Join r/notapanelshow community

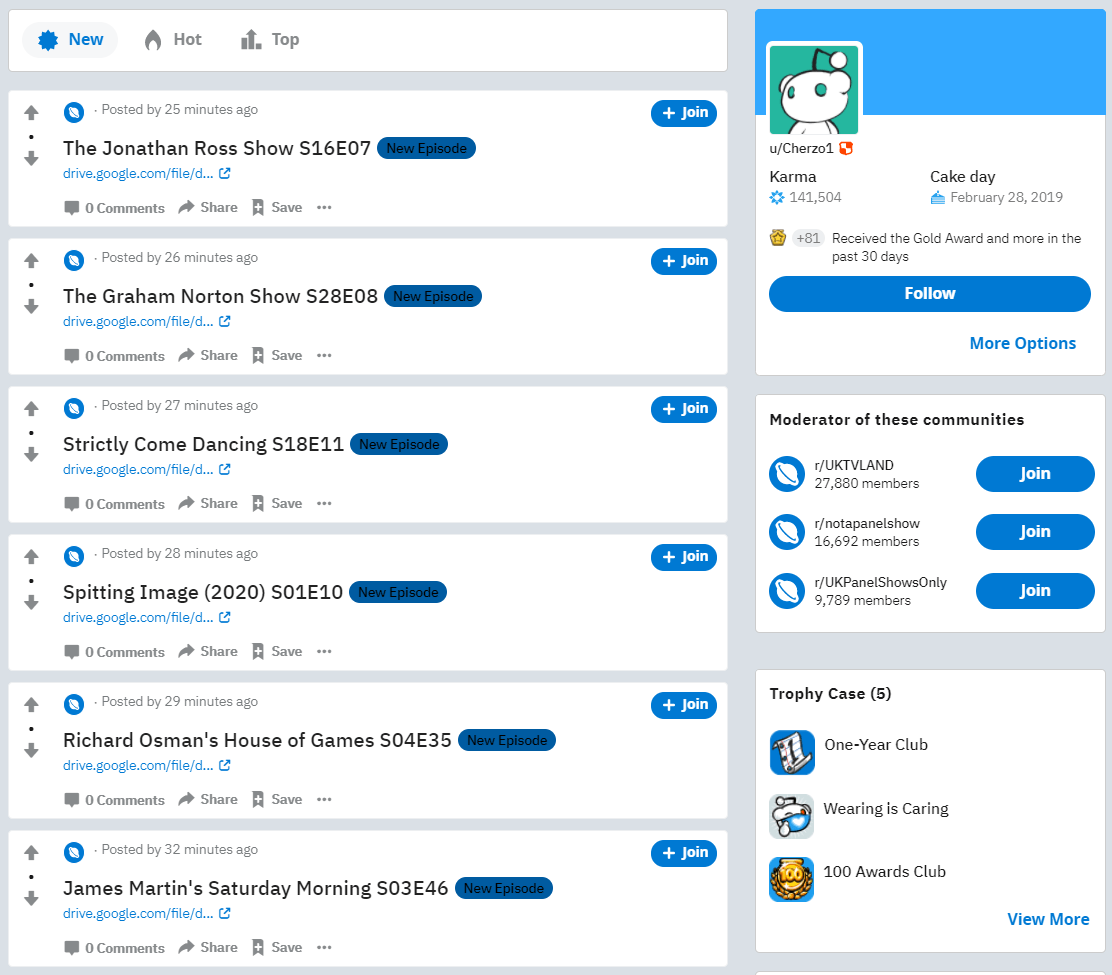(x=1035, y=532)
